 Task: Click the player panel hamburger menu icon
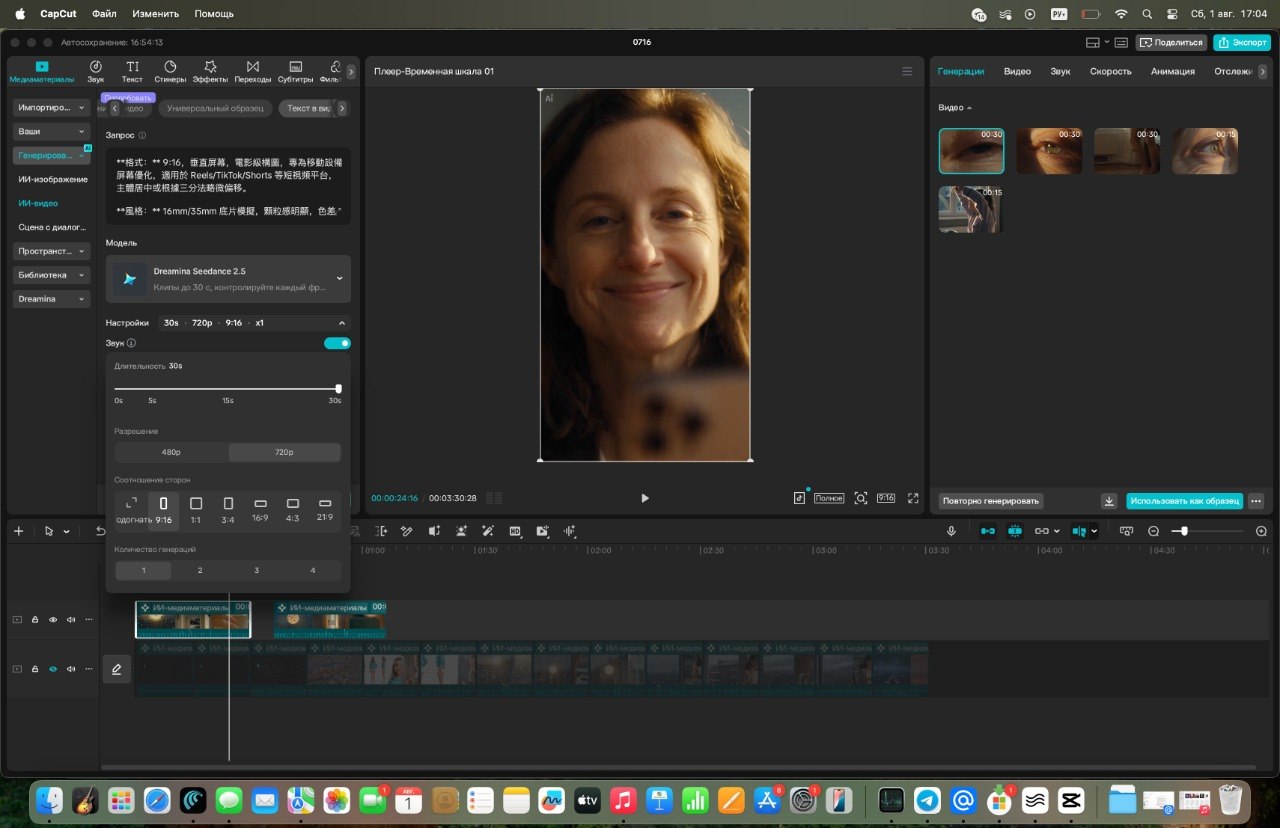click(x=907, y=71)
